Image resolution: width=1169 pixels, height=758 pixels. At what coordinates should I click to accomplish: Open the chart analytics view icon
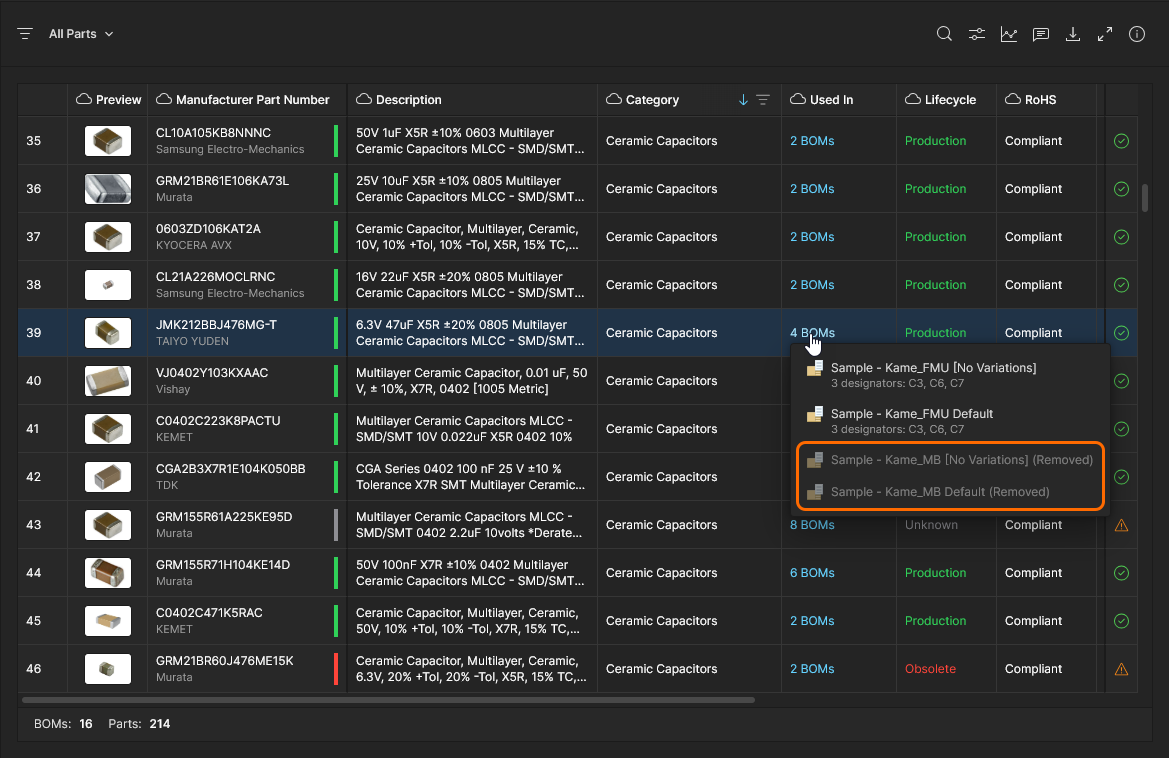coord(1009,34)
